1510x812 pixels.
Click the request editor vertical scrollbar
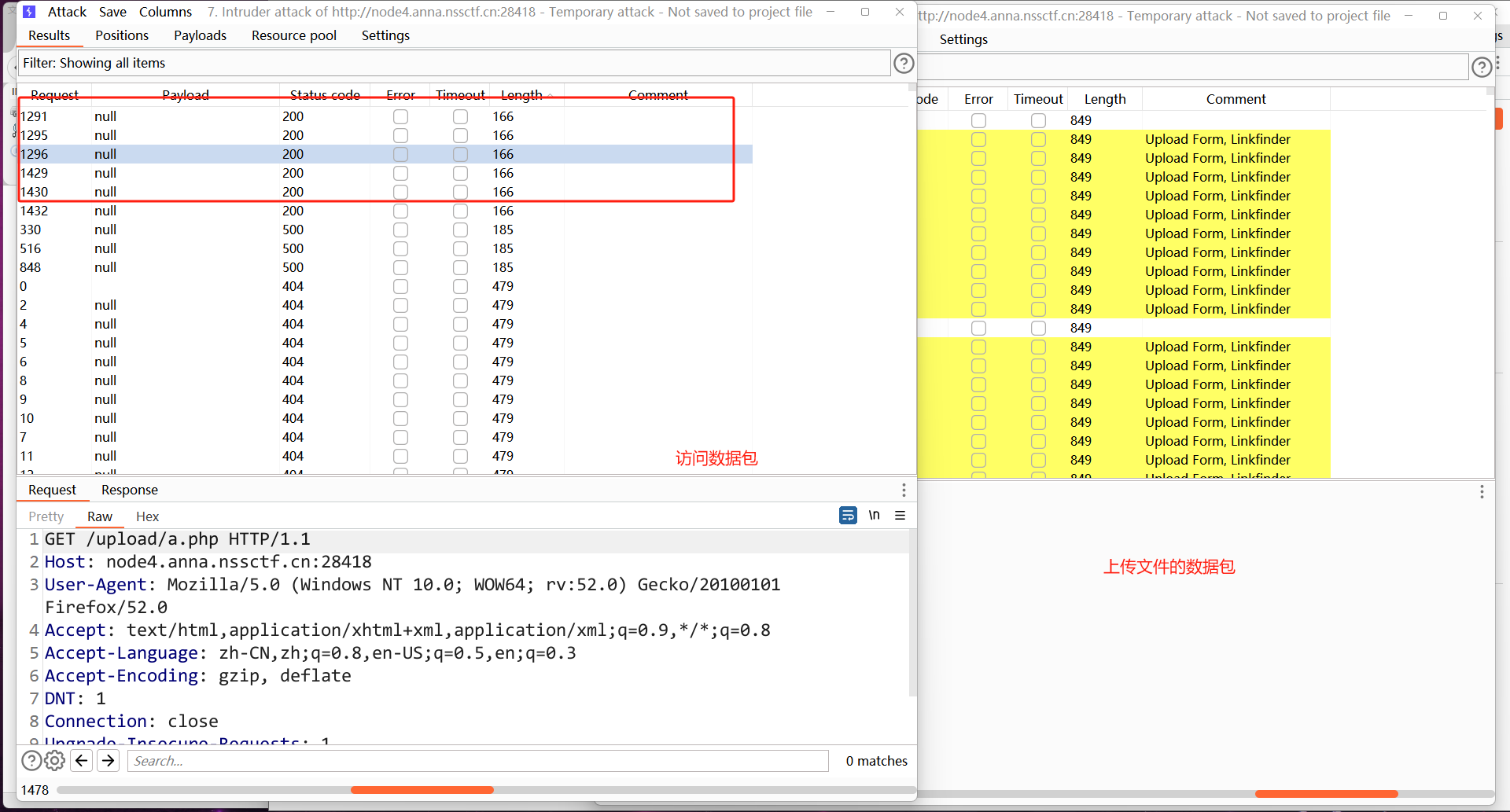coord(912,613)
